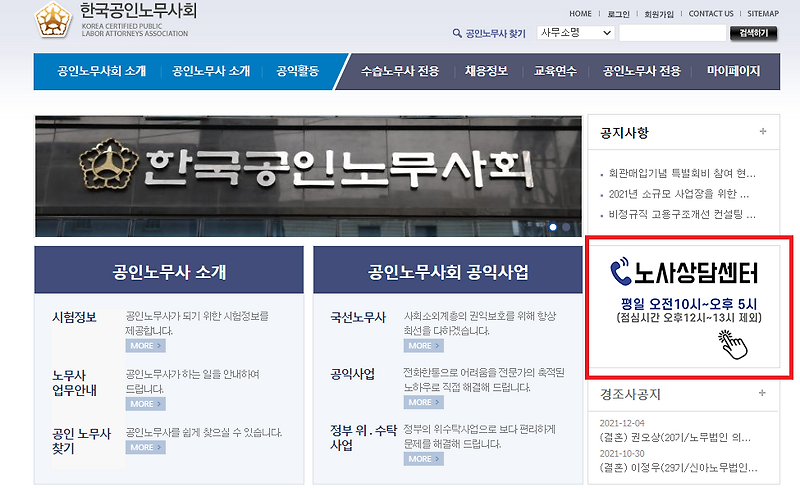Click the MORE button under 공익사업
The image size is (800, 492).
pyautogui.click(x=423, y=402)
